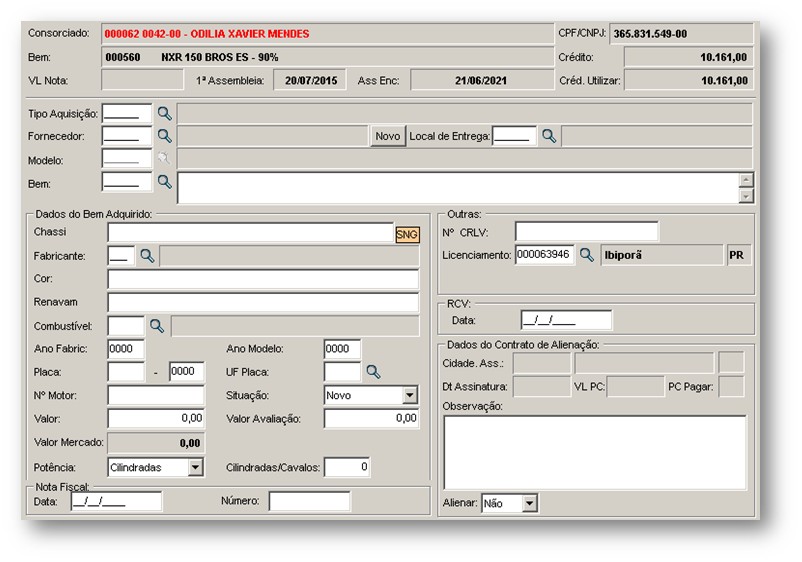Click the UF Placa field
Viewport: 802px width, 562px height.
point(342,372)
